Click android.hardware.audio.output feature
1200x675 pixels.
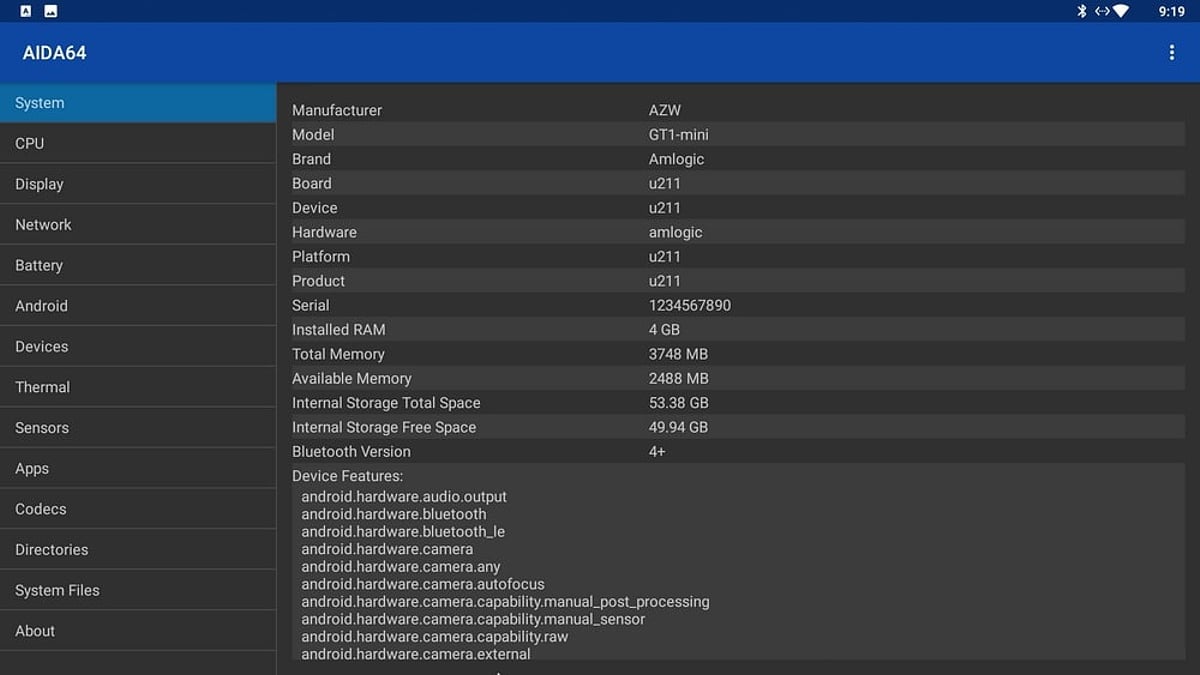click(x=404, y=497)
